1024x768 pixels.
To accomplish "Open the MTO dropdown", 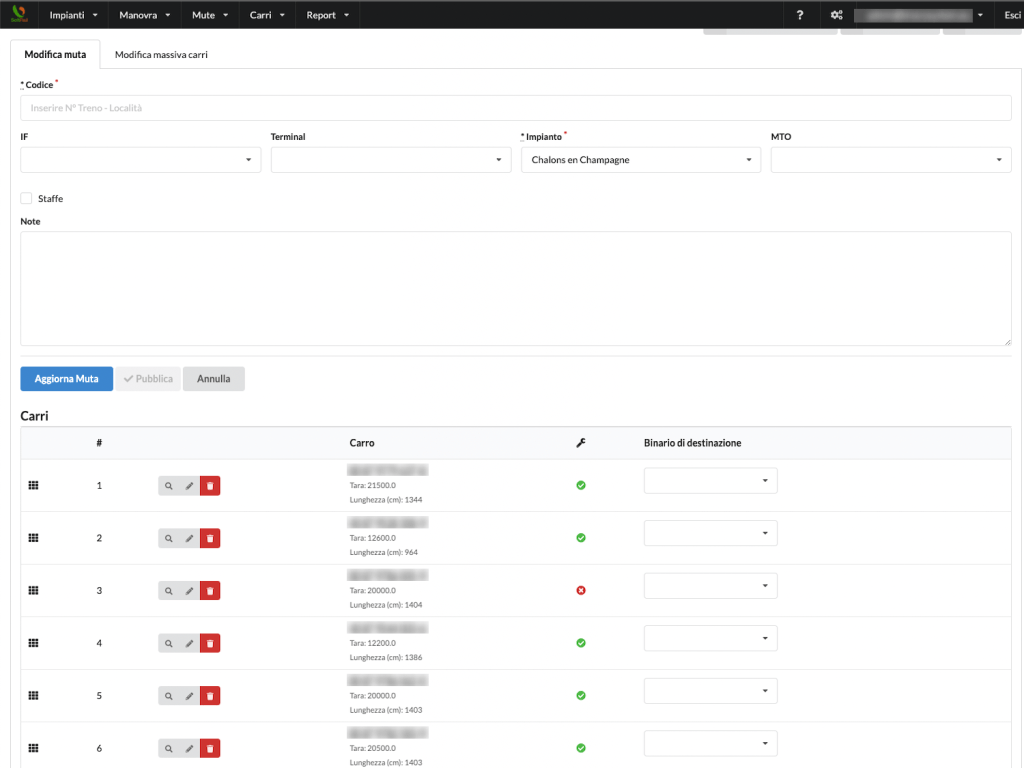I will [x=891, y=160].
